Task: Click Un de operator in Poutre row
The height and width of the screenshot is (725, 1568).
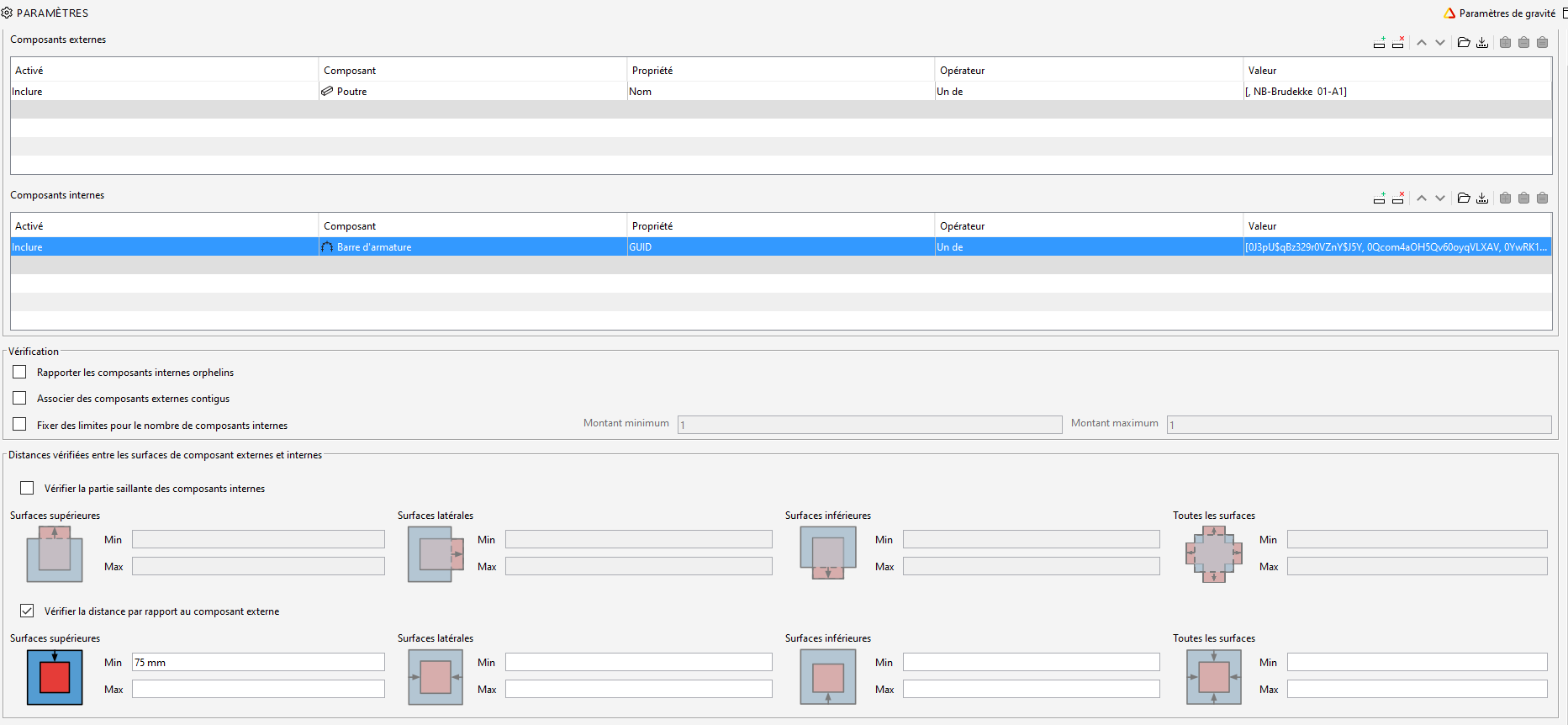Action: tap(1089, 91)
